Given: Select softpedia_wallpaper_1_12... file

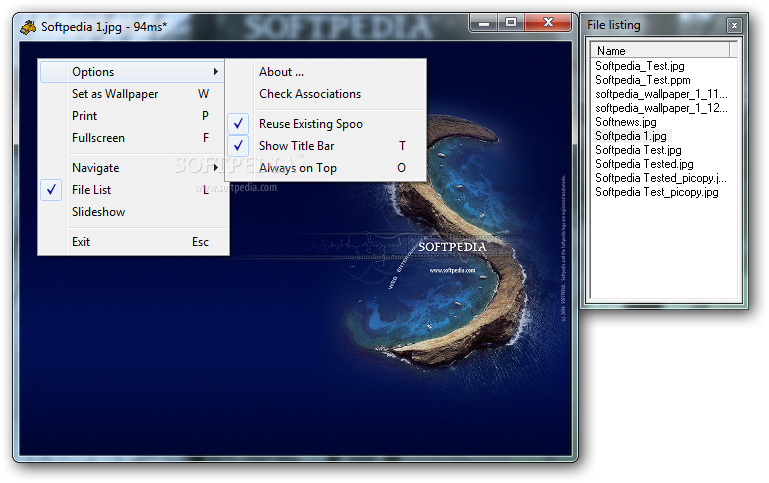Looking at the screenshot, I should pos(661,108).
